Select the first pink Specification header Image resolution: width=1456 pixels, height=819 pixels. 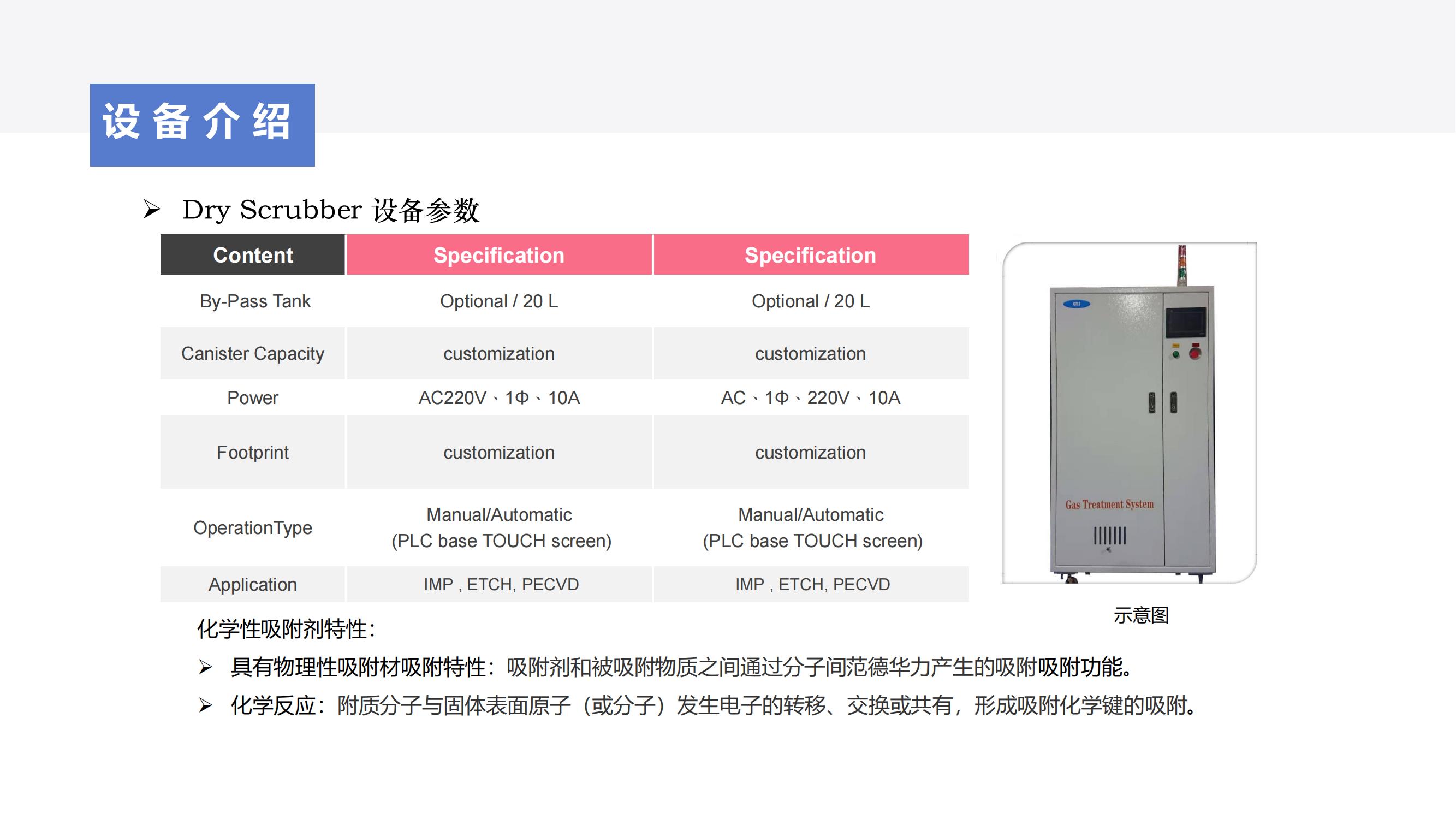click(498, 255)
